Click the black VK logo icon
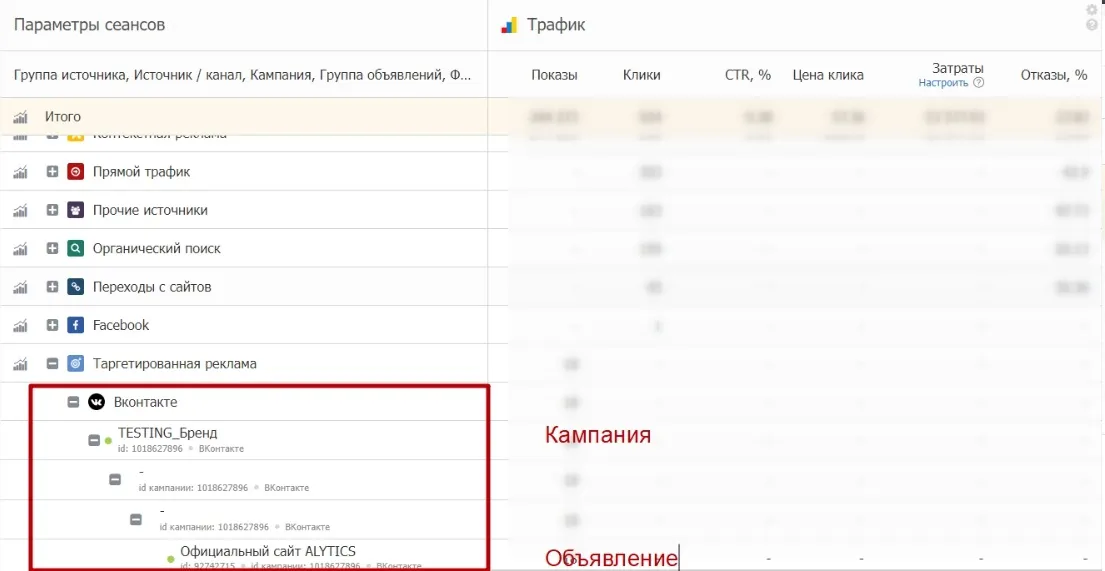 (96, 402)
